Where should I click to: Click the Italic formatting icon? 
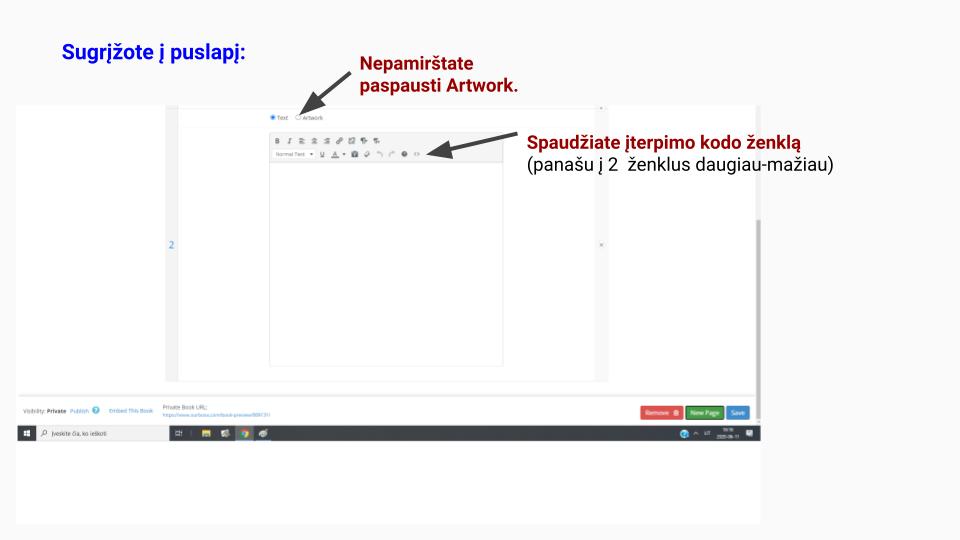288,141
